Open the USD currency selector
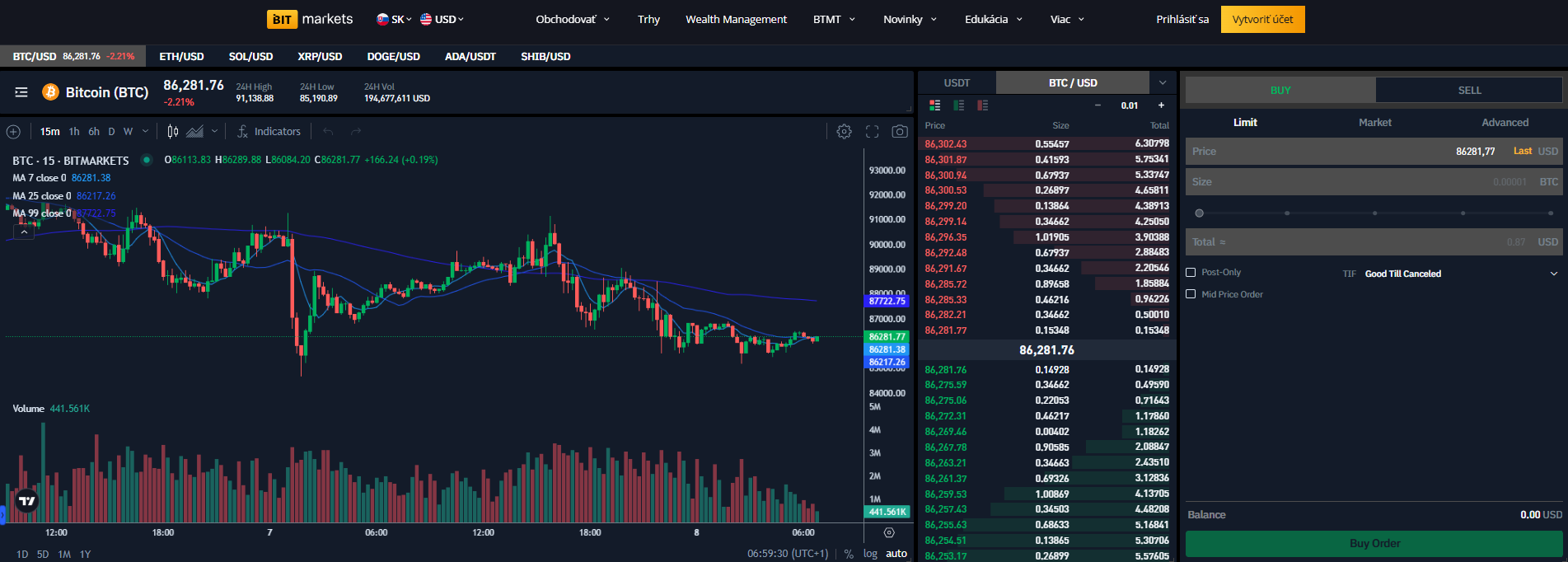 (x=442, y=19)
